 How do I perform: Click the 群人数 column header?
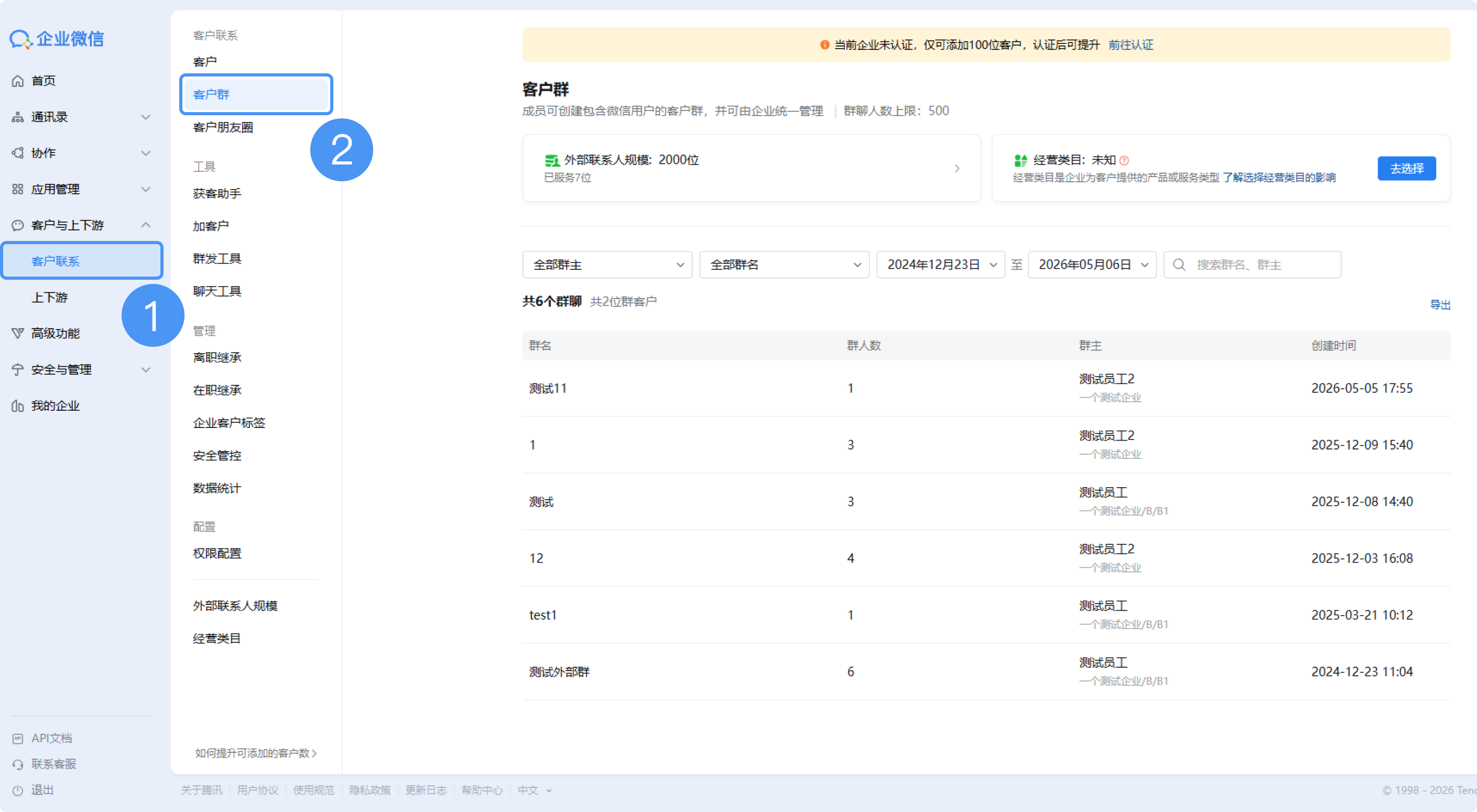pyautogui.click(x=864, y=346)
